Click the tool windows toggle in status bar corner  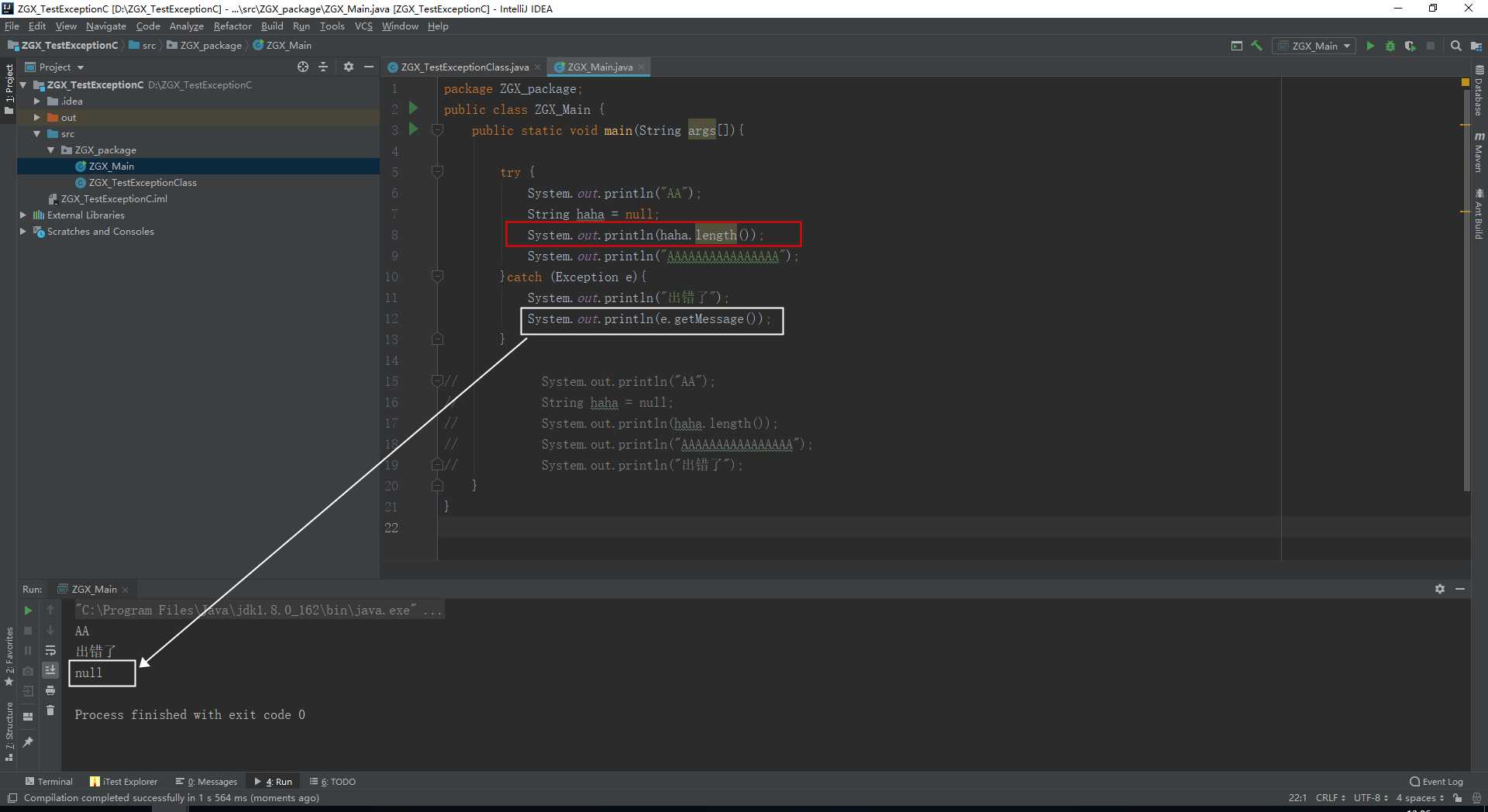pos(12,798)
